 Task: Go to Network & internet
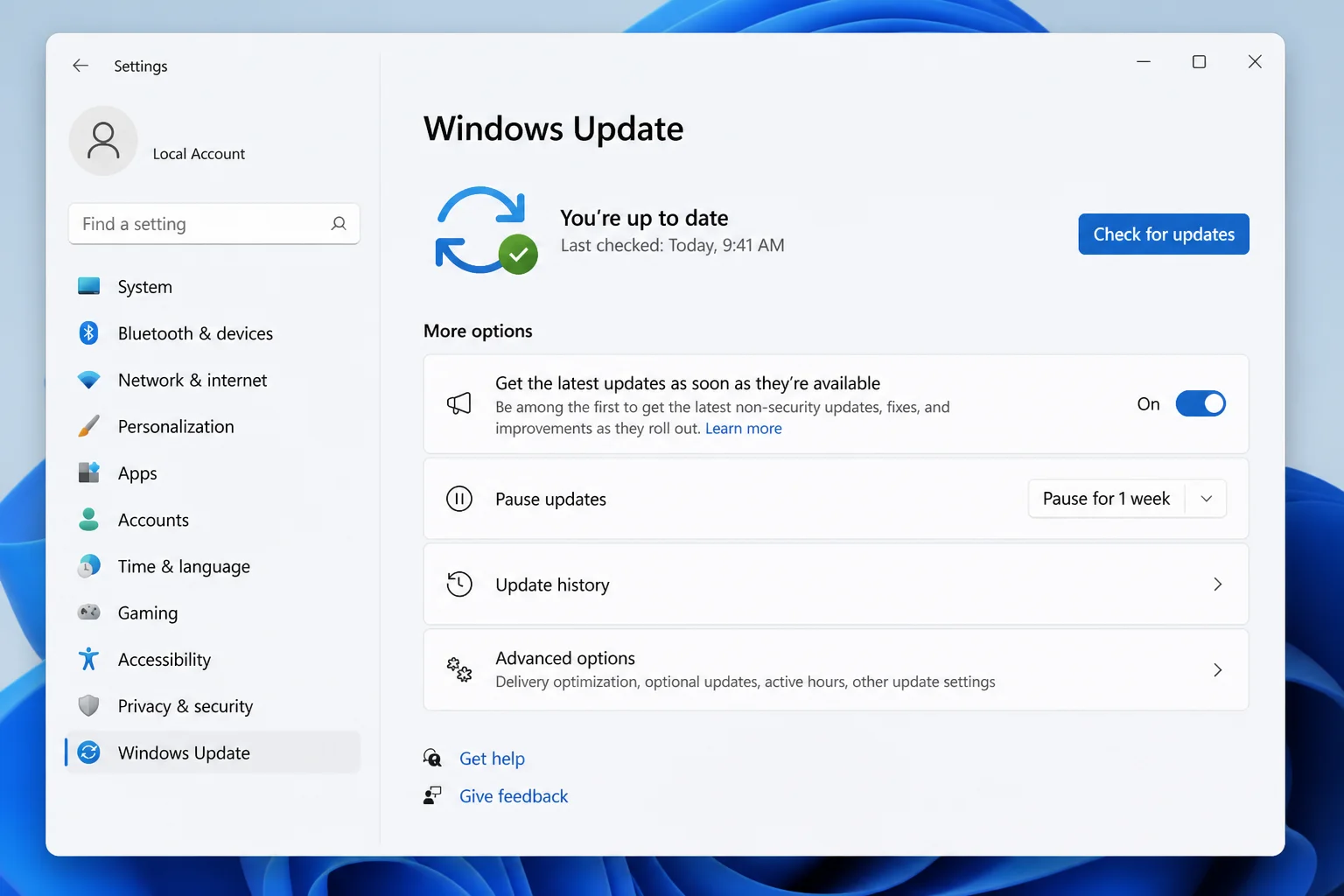(x=192, y=380)
